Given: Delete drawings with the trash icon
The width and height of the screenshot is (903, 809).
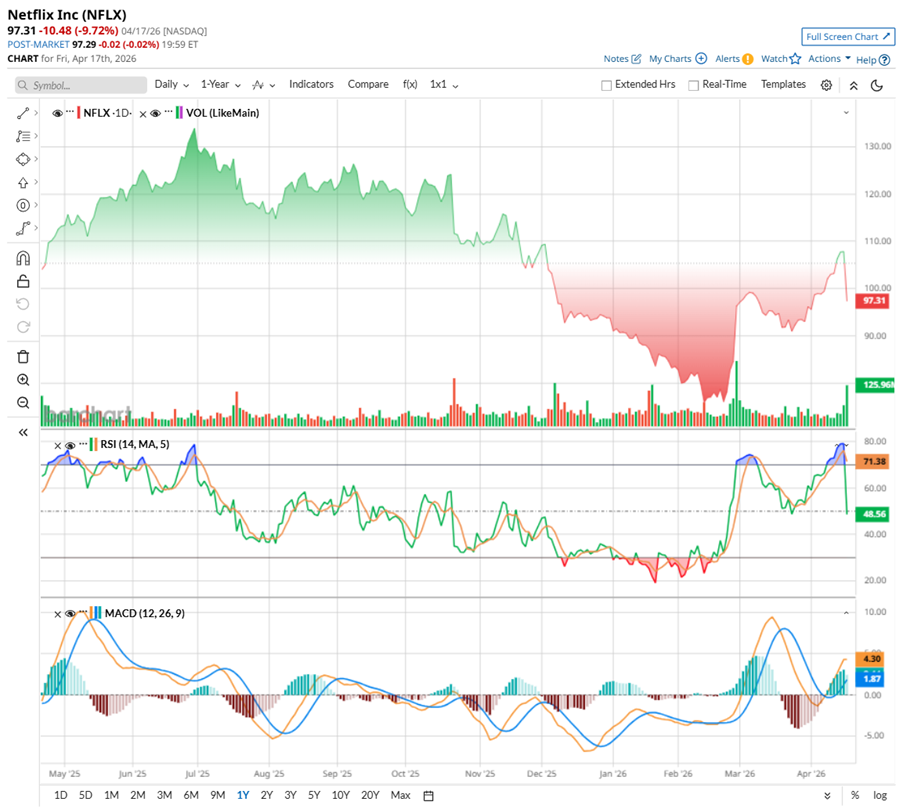Looking at the screenshot, I should click(23, 357).
